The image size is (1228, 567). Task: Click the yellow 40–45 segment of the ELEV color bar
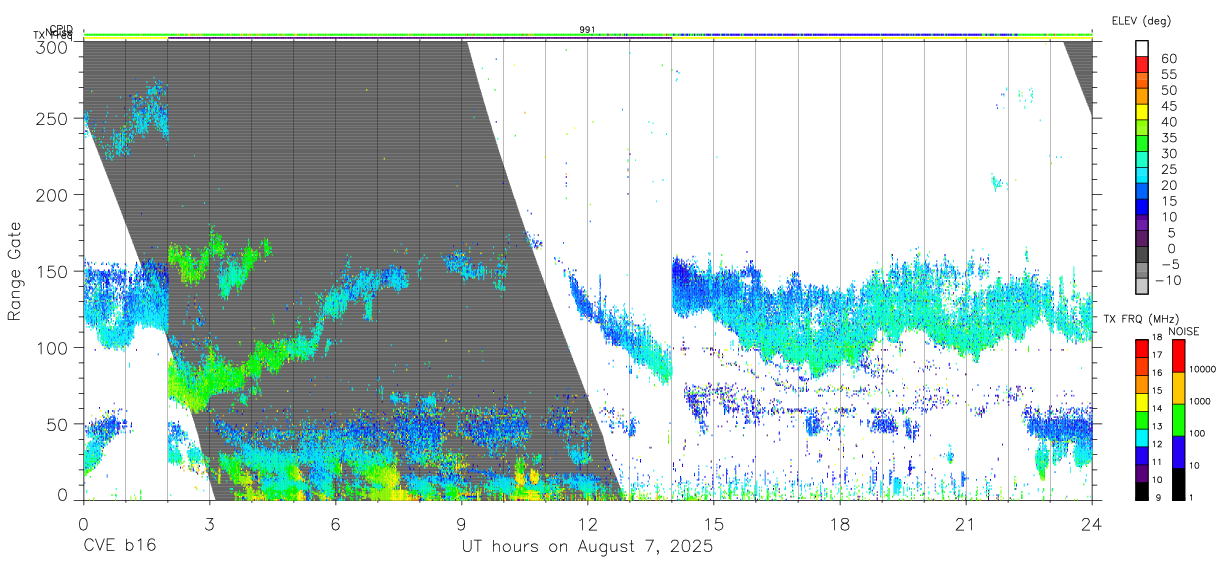pos(1143,112)
